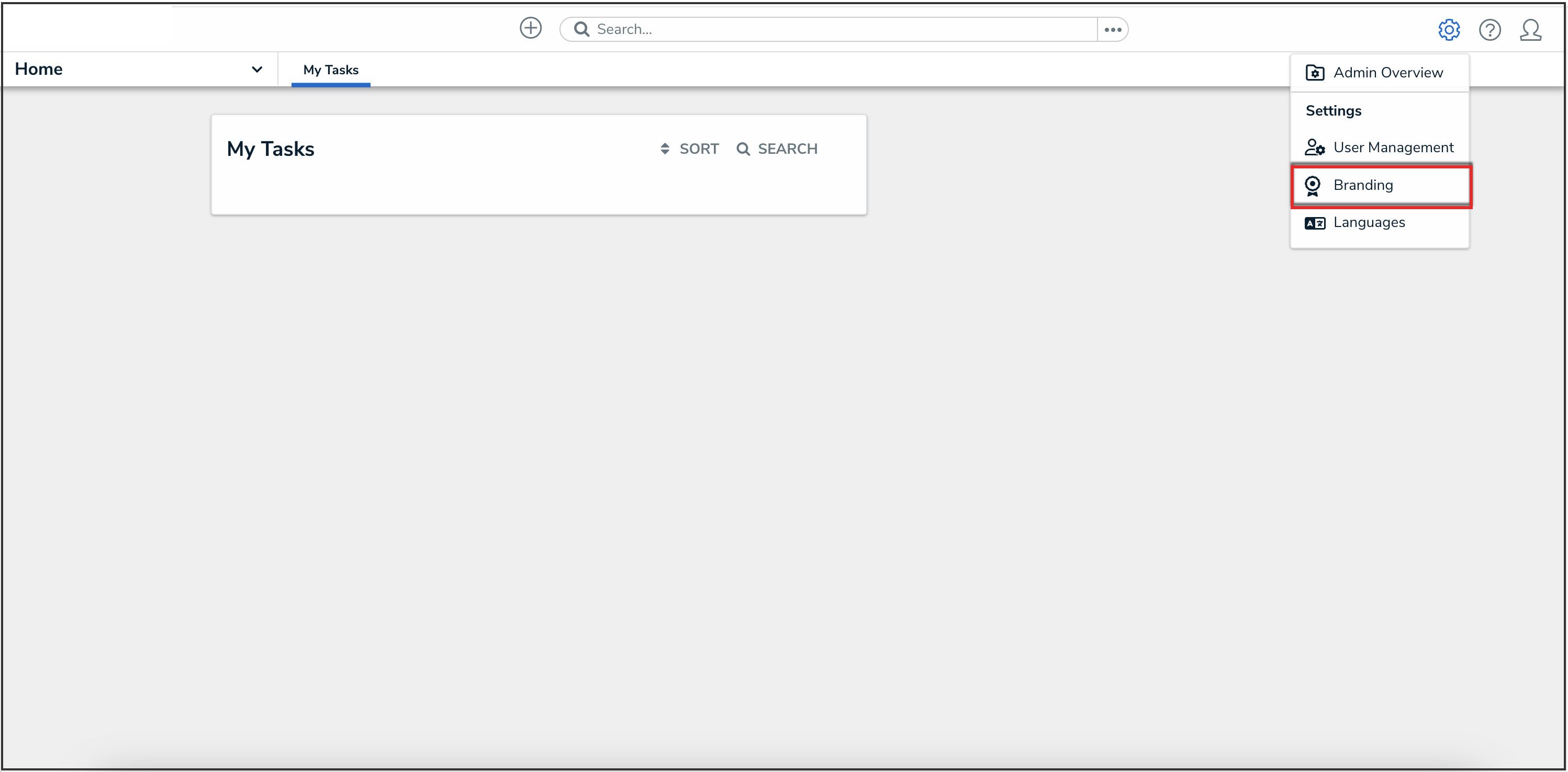Click the plus create-new icon
1568x772 pixels.
click(530, 28)
